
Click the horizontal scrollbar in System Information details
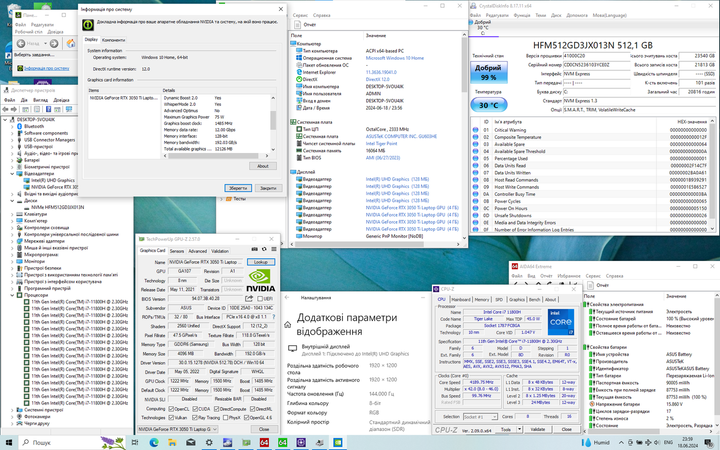(216, 156)
